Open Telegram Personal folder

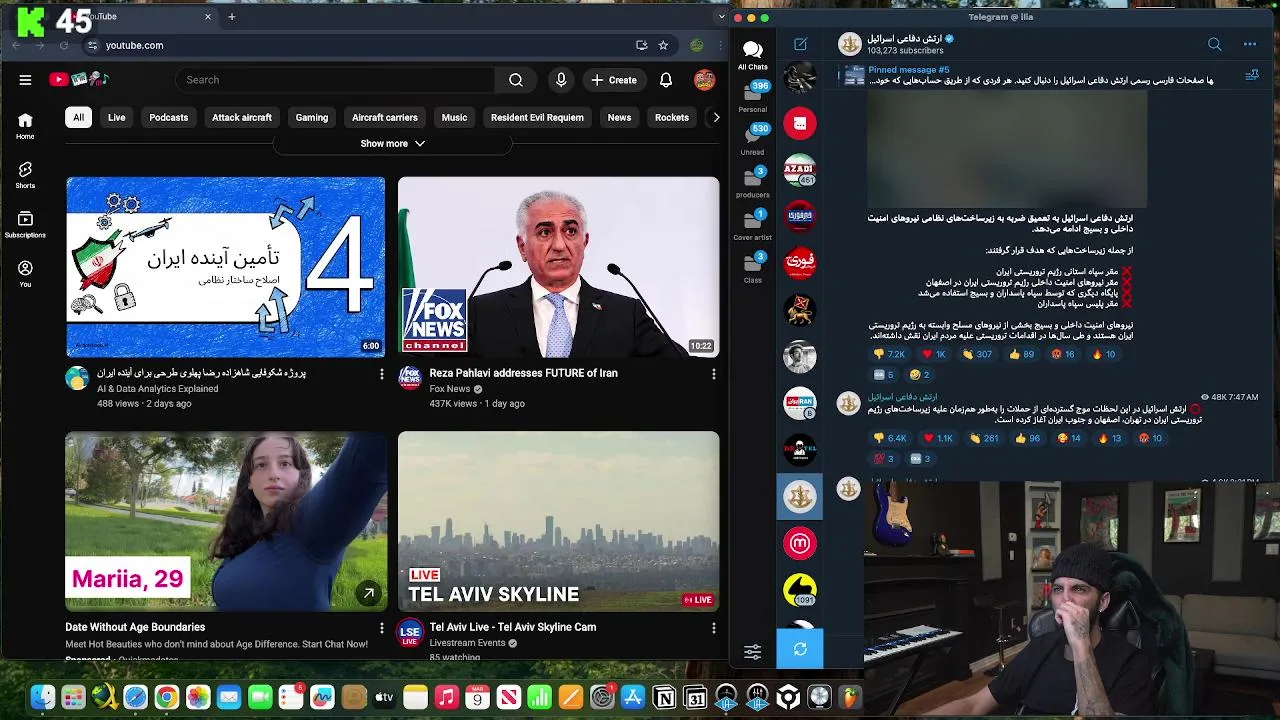(x=753, y=96)
